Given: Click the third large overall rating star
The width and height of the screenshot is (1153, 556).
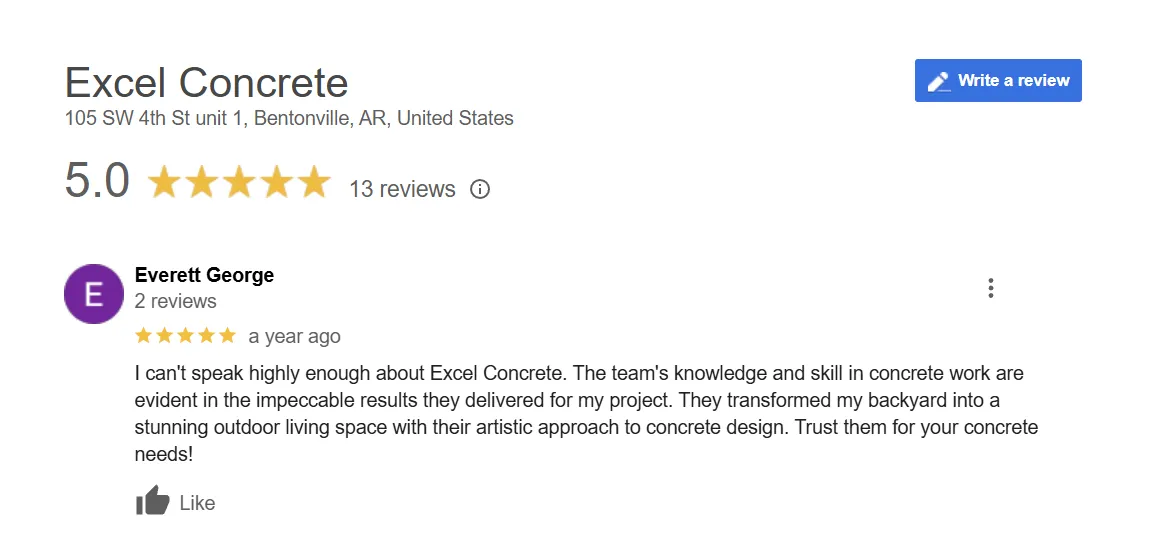Looking at the screenshot, I should pyautogui.click(x=239, y=183).
